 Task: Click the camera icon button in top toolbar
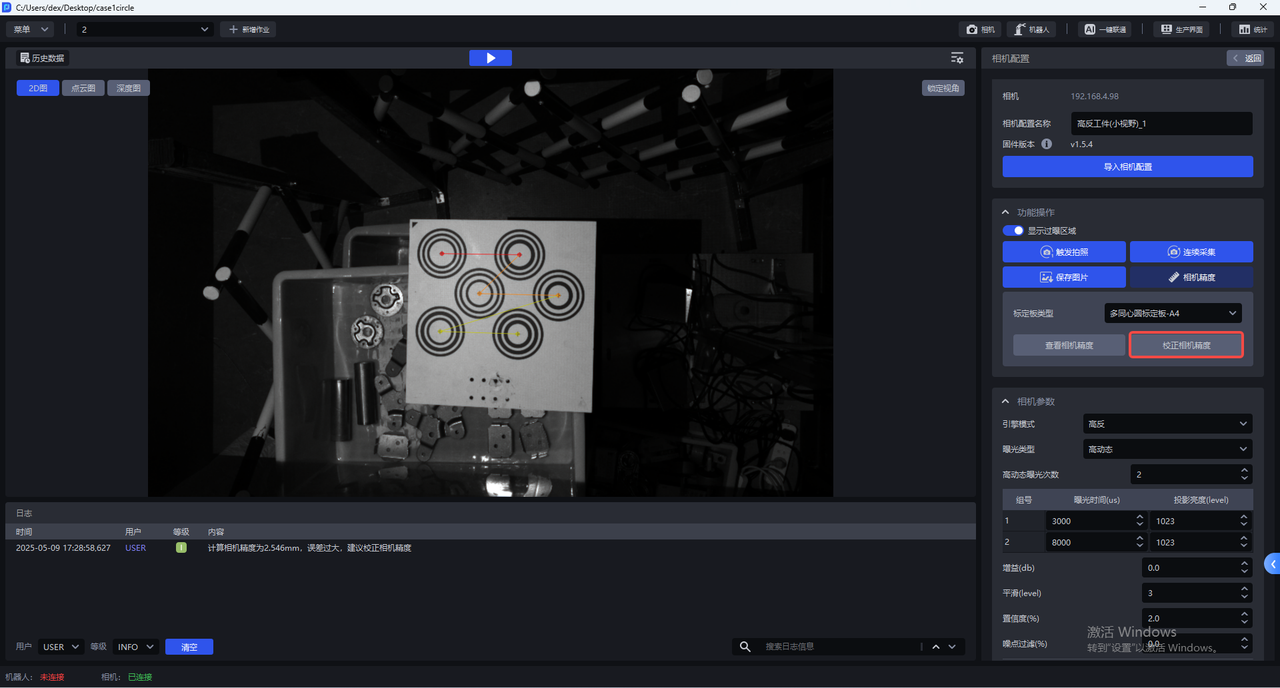(981, 29)
